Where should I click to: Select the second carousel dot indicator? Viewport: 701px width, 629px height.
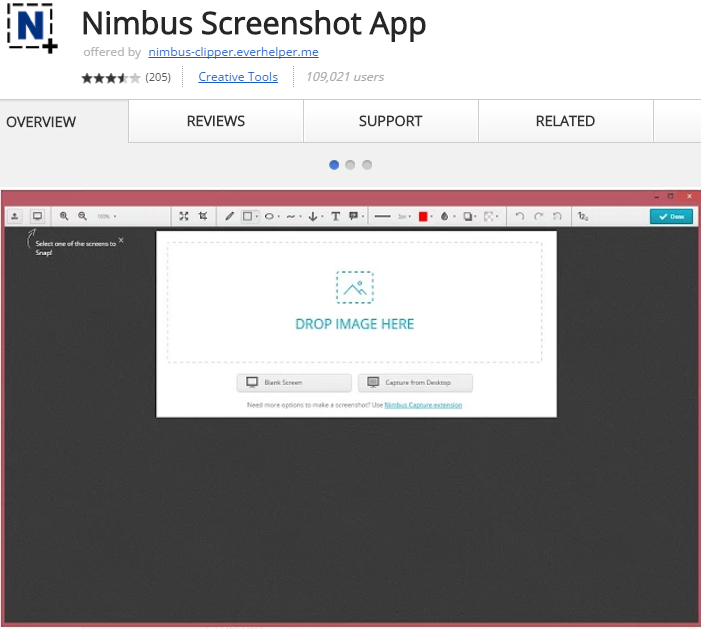click(x=350, y=165)
